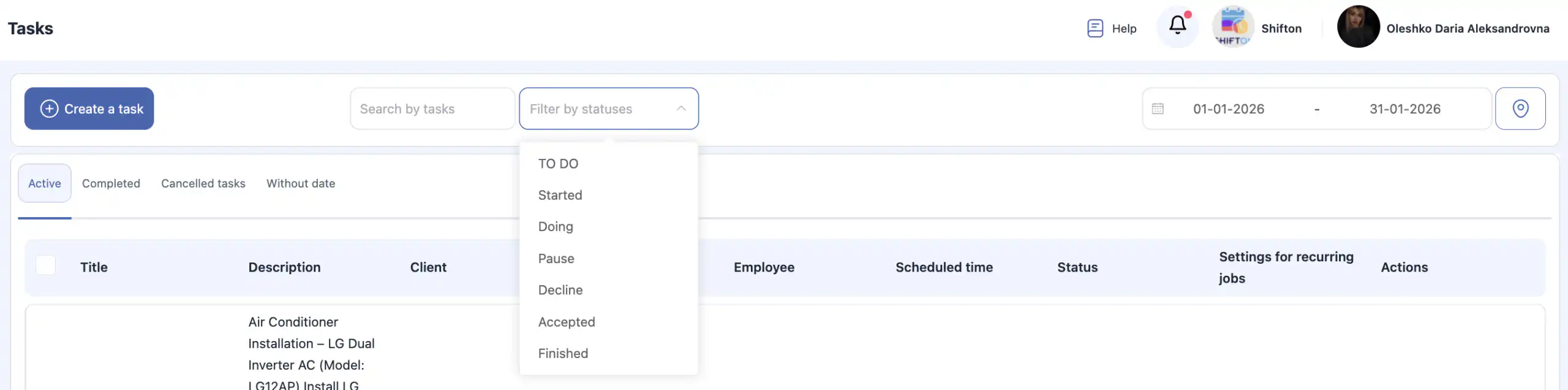Choose TO DO status option
1568x390 pixels.
[x=558, y=164]
